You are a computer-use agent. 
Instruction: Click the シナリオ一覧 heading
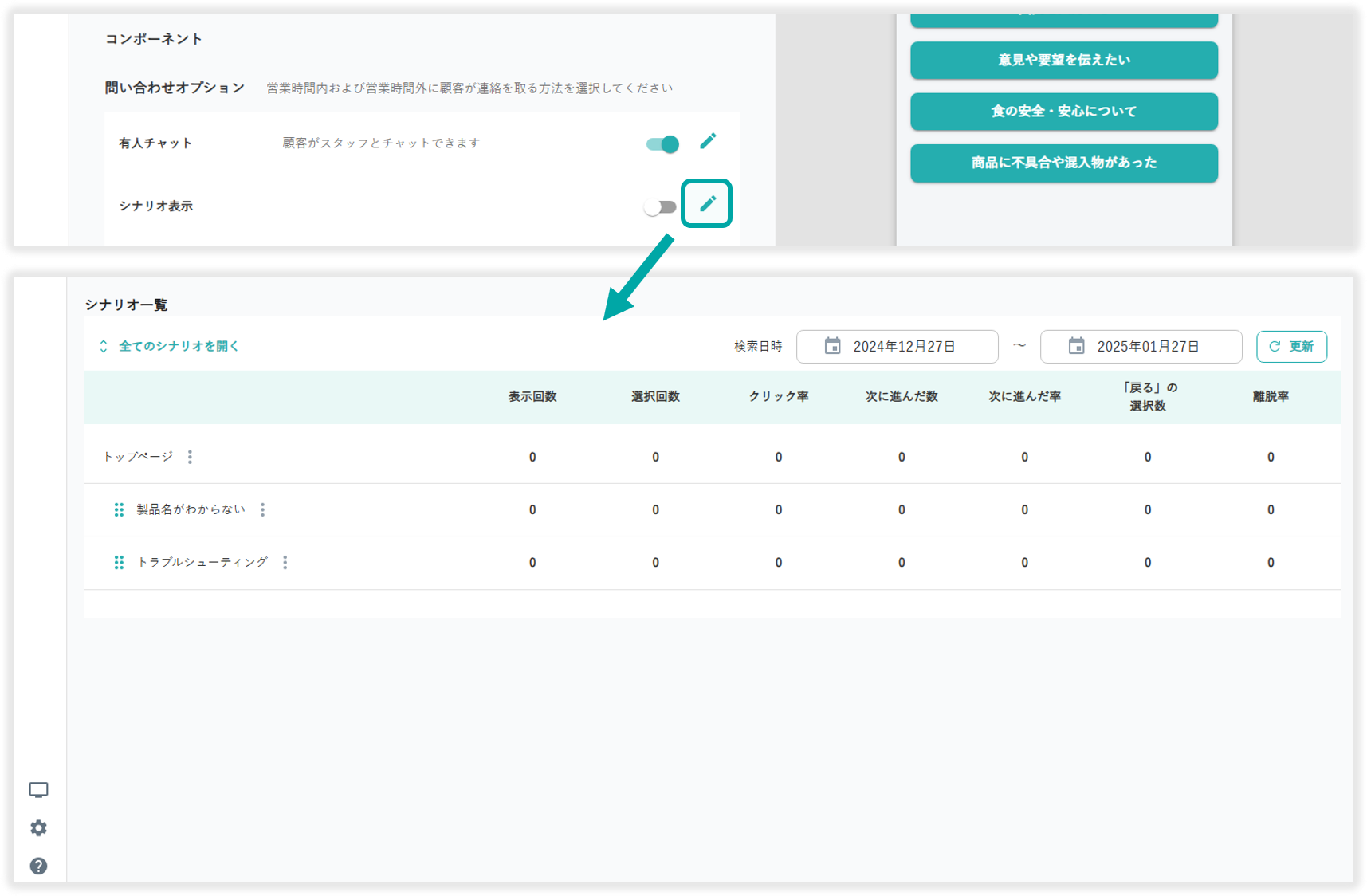pos(126,305)
